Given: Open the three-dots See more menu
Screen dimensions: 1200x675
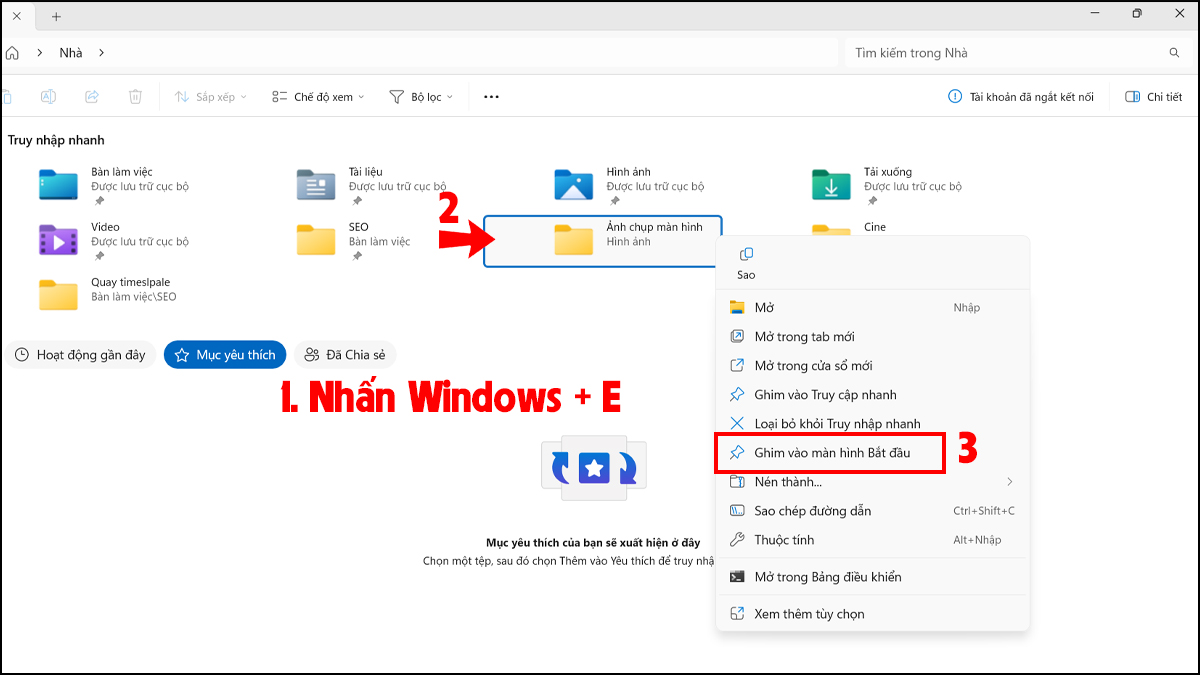Looking at the screenshot, I should tap(491, 97).
